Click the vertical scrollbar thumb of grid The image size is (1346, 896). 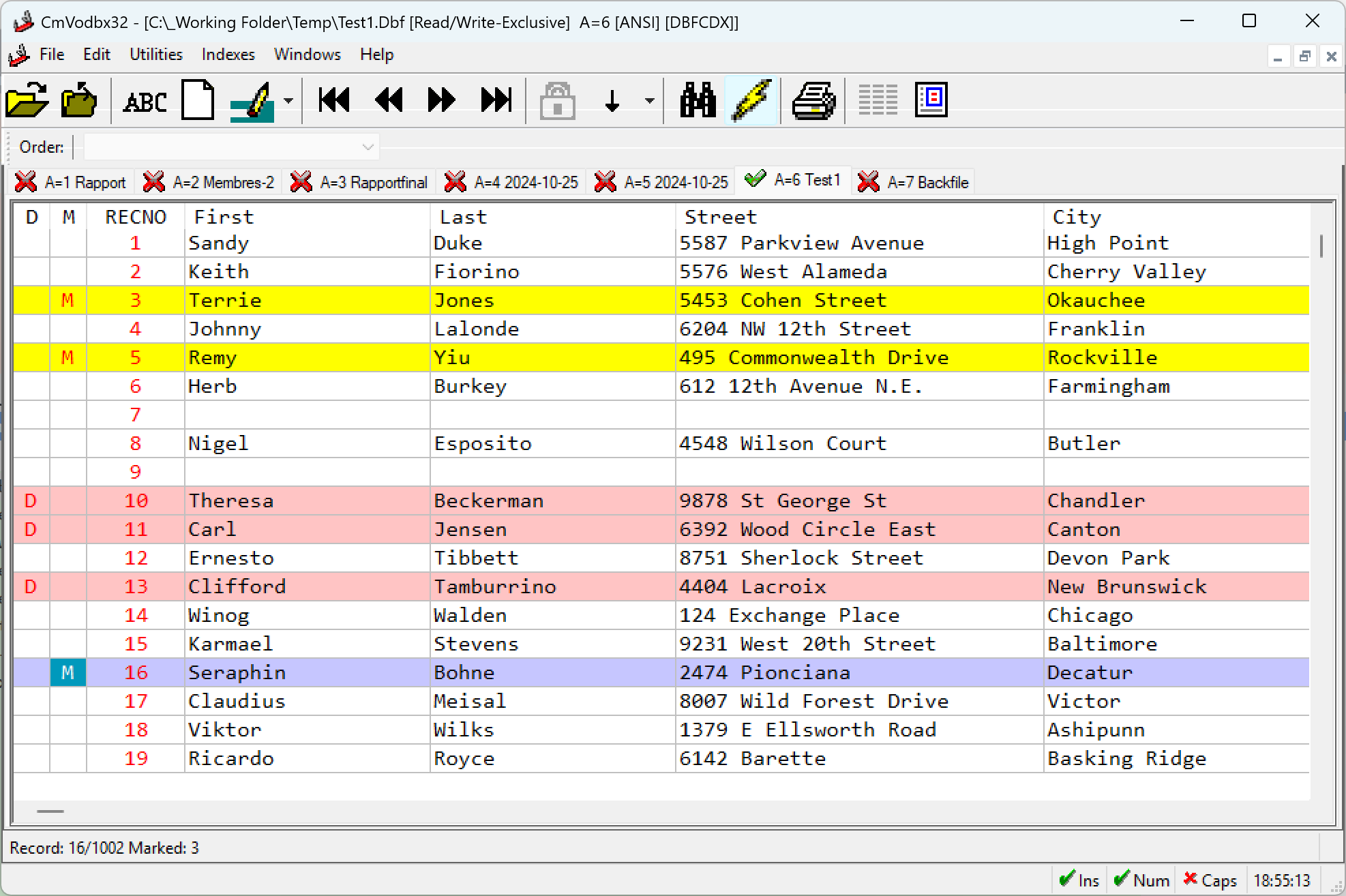[x=1321, y=245]
